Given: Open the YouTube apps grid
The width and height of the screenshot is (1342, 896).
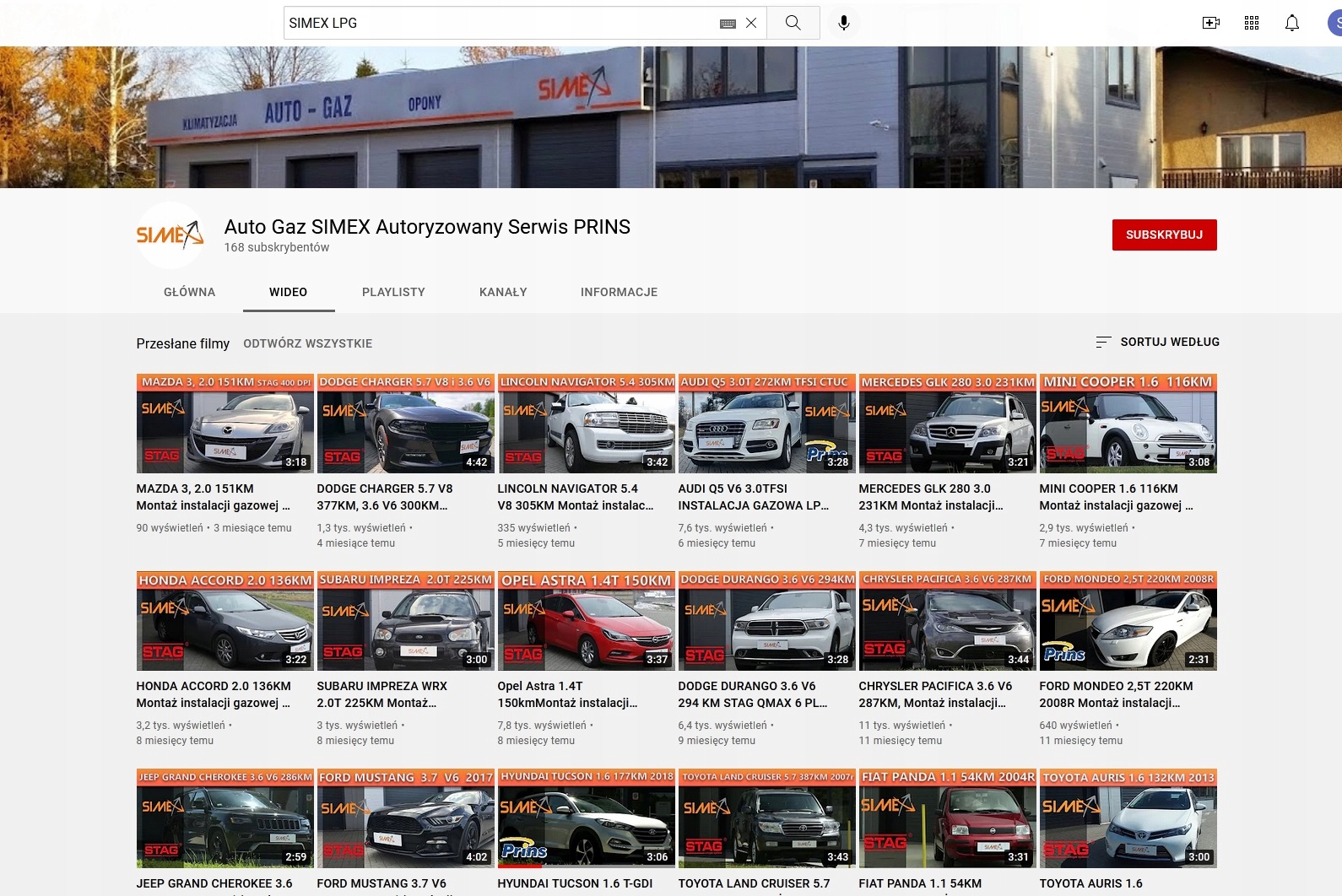Looking at the screenshot, I should pos(1252,23).
